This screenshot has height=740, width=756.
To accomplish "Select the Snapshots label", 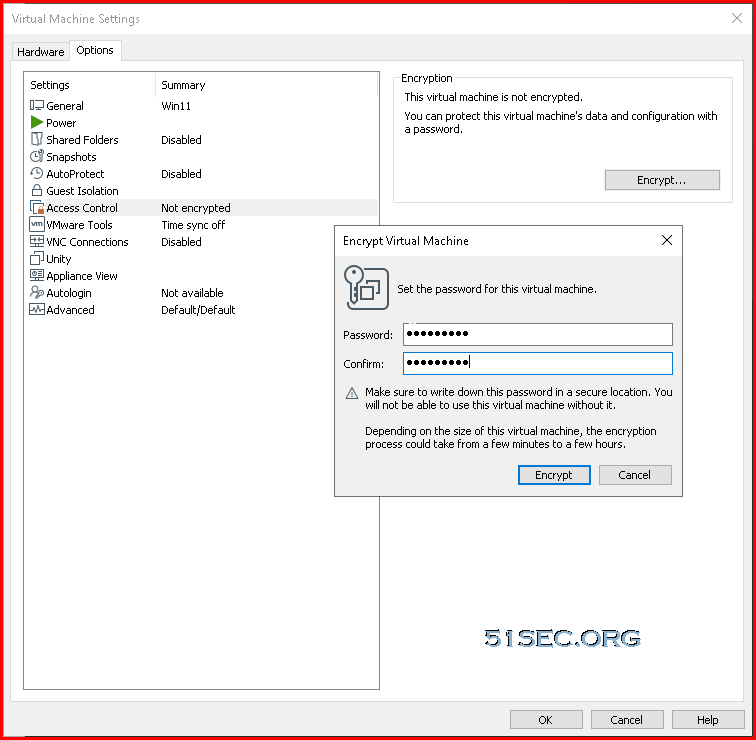I will tap(71, 157).
